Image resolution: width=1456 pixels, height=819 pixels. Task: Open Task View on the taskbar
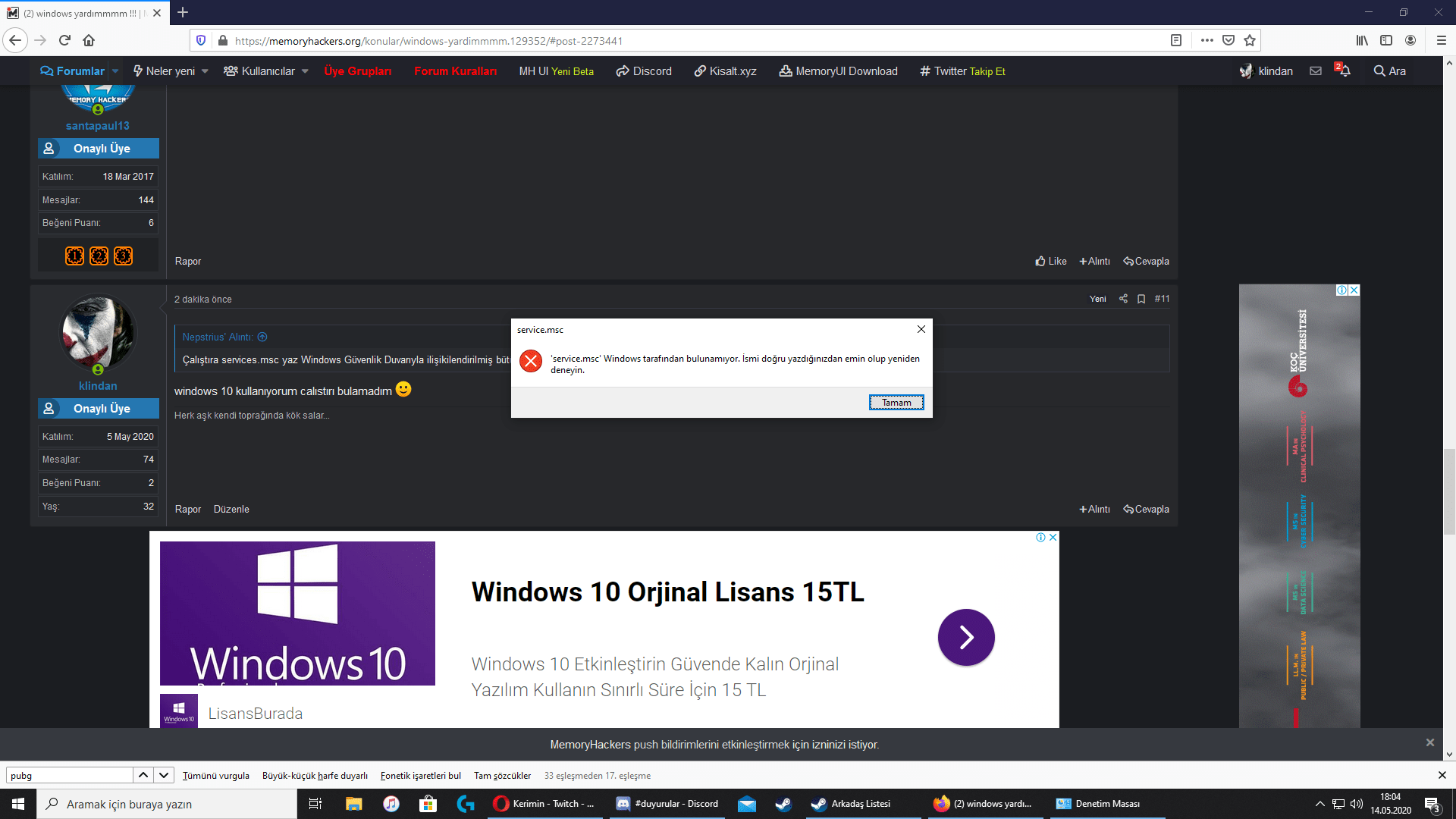tap(315, 804)
